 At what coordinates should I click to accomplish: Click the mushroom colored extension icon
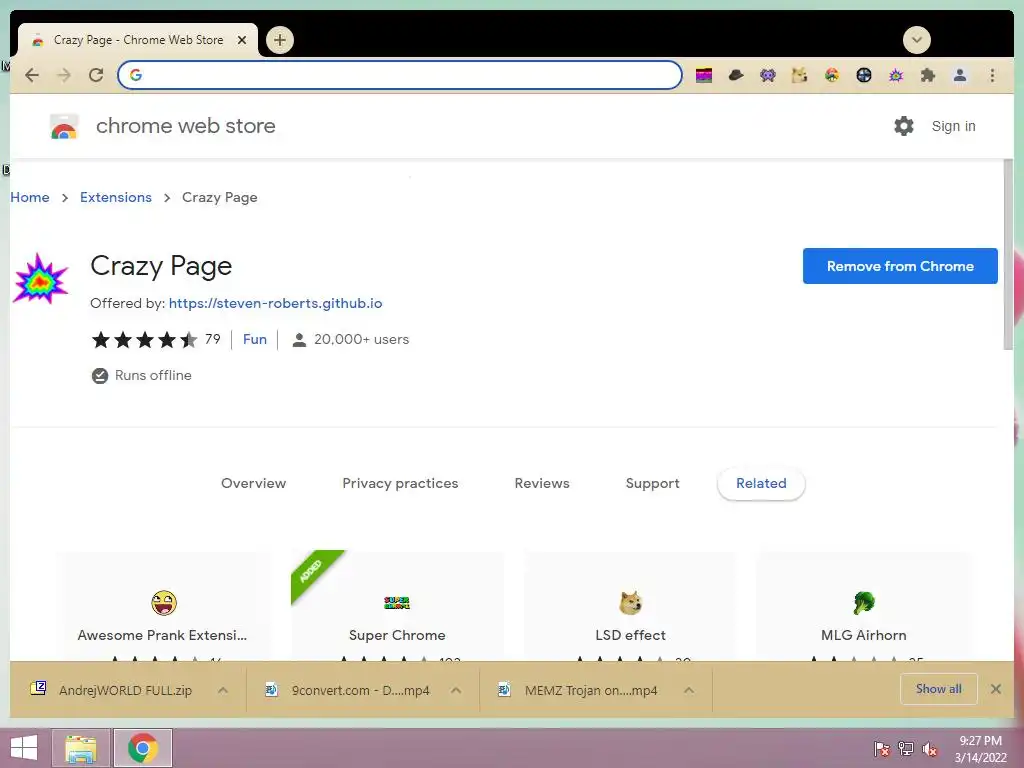[x=832, y=76]
